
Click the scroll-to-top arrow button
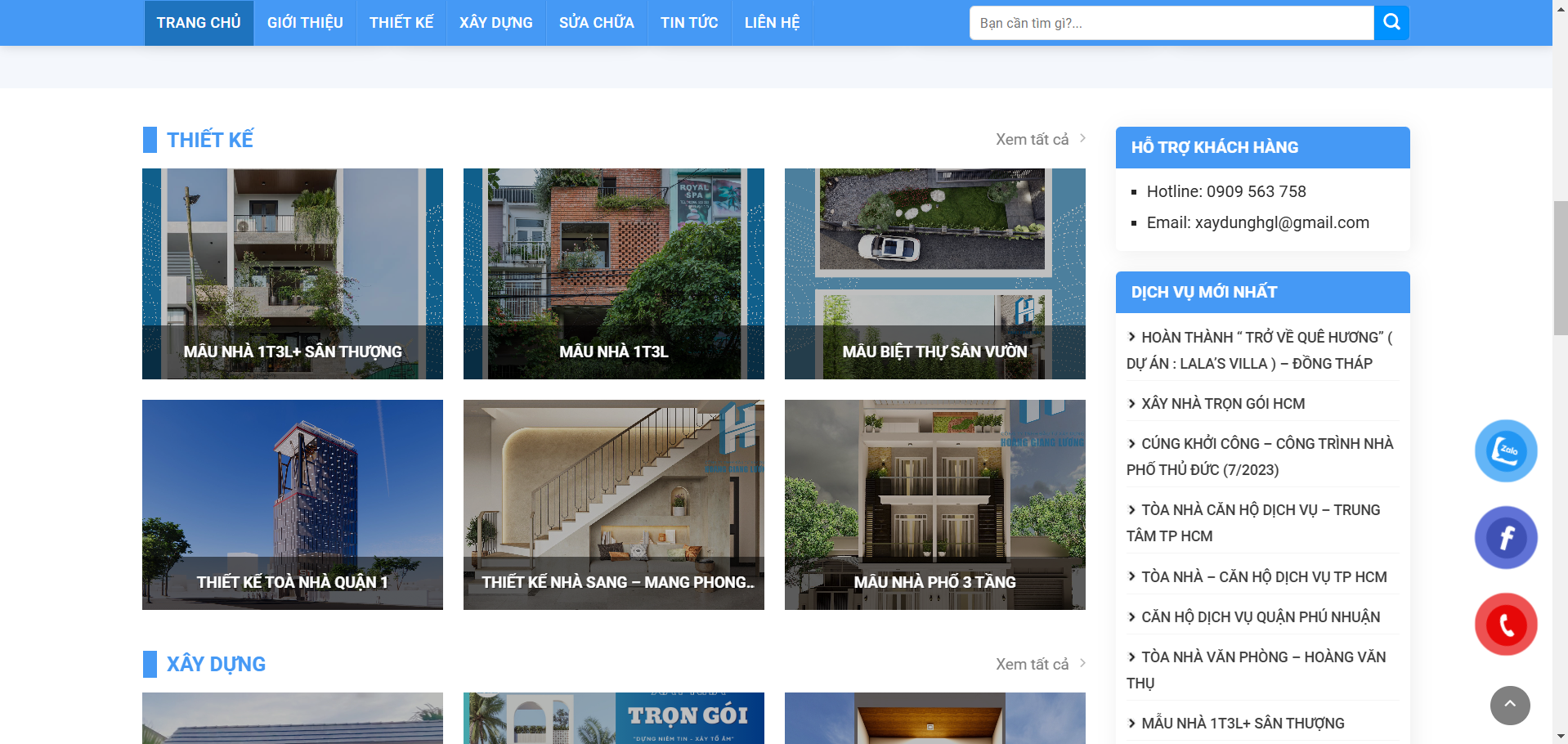point(1509,705)
